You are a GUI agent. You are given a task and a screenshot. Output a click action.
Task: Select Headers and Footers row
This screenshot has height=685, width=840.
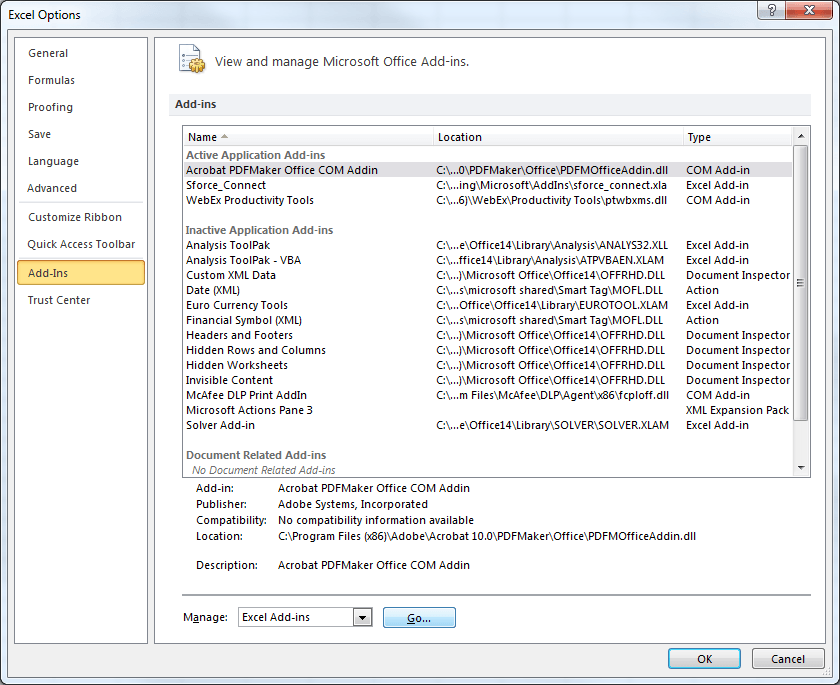(488, 335)
